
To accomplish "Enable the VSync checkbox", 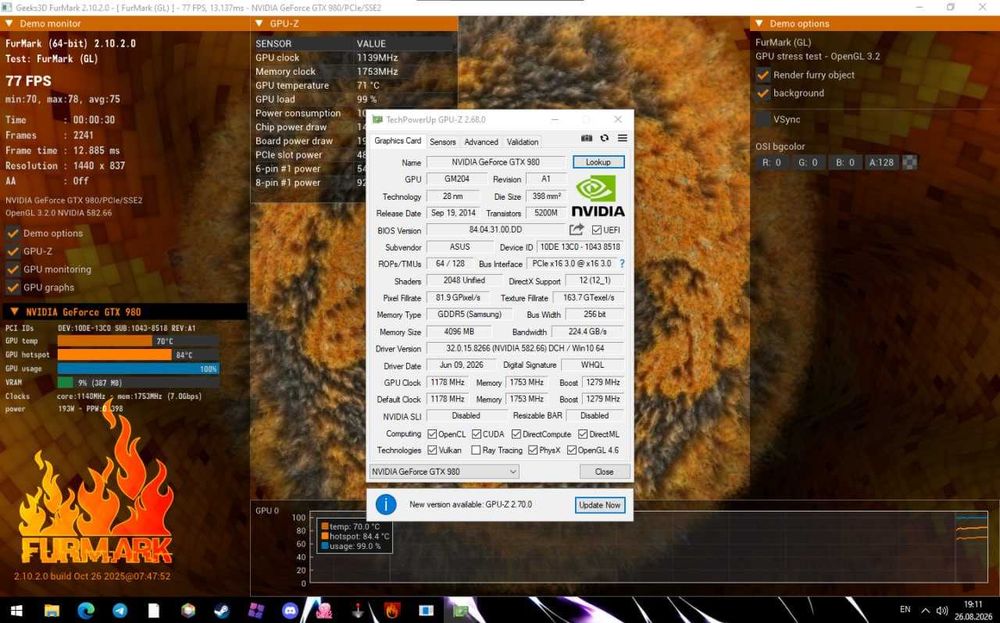I will coord(763,119).
